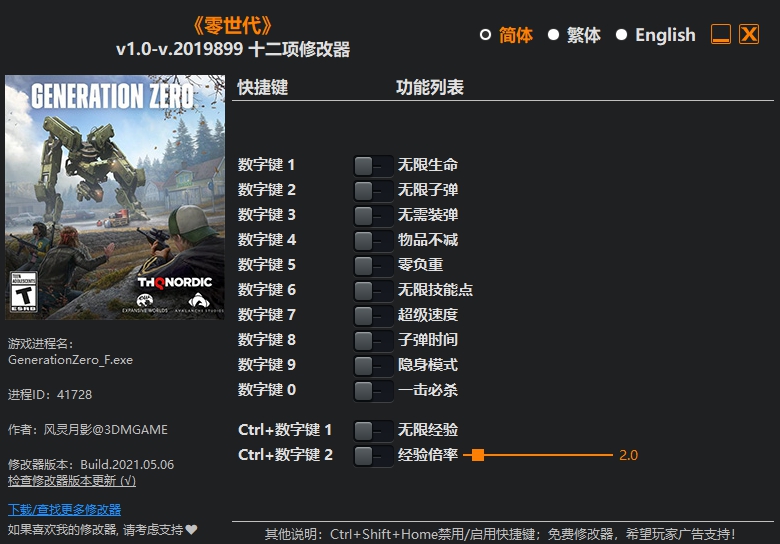The height and width of the screenshot is (544, 780).
Task: Click the 经验倍率 slider track midpoint
Action: point(538,455)
